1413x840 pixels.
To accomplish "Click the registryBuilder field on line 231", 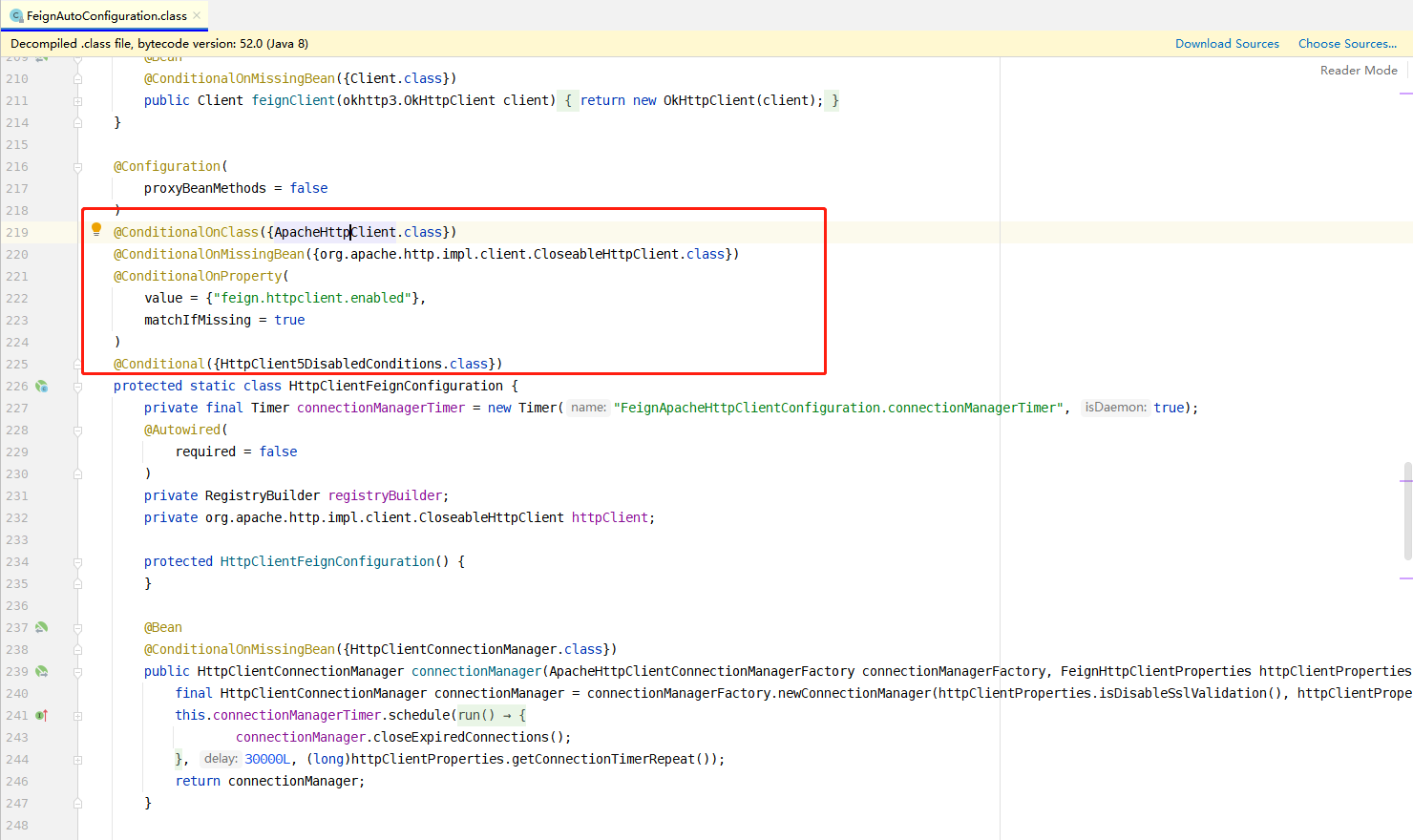I will coord(385,495).
